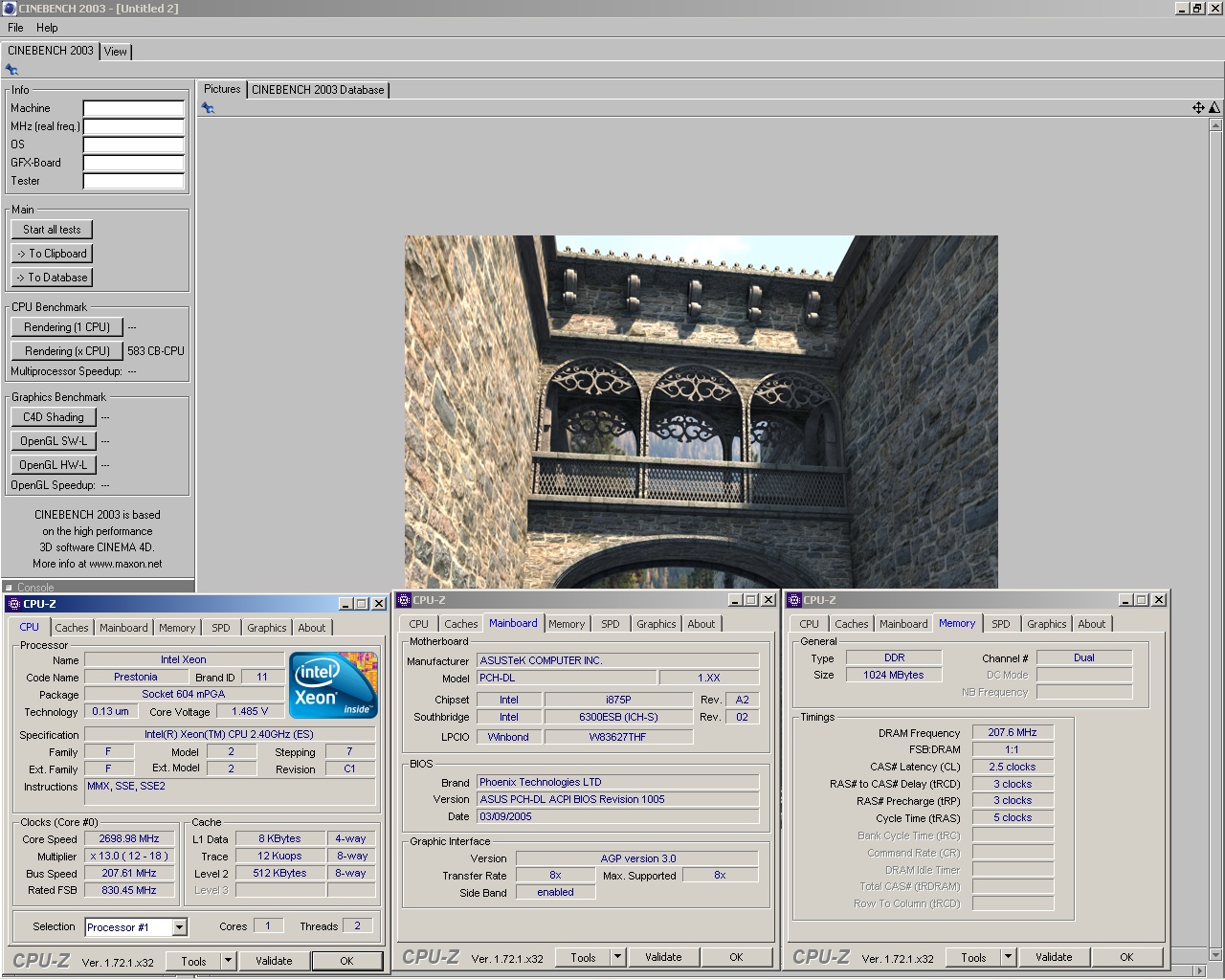
Task: Click the Multiplier value x 13.0 ( 12 - 18 )
Action: pyautogui.click(x=129, y=856)
